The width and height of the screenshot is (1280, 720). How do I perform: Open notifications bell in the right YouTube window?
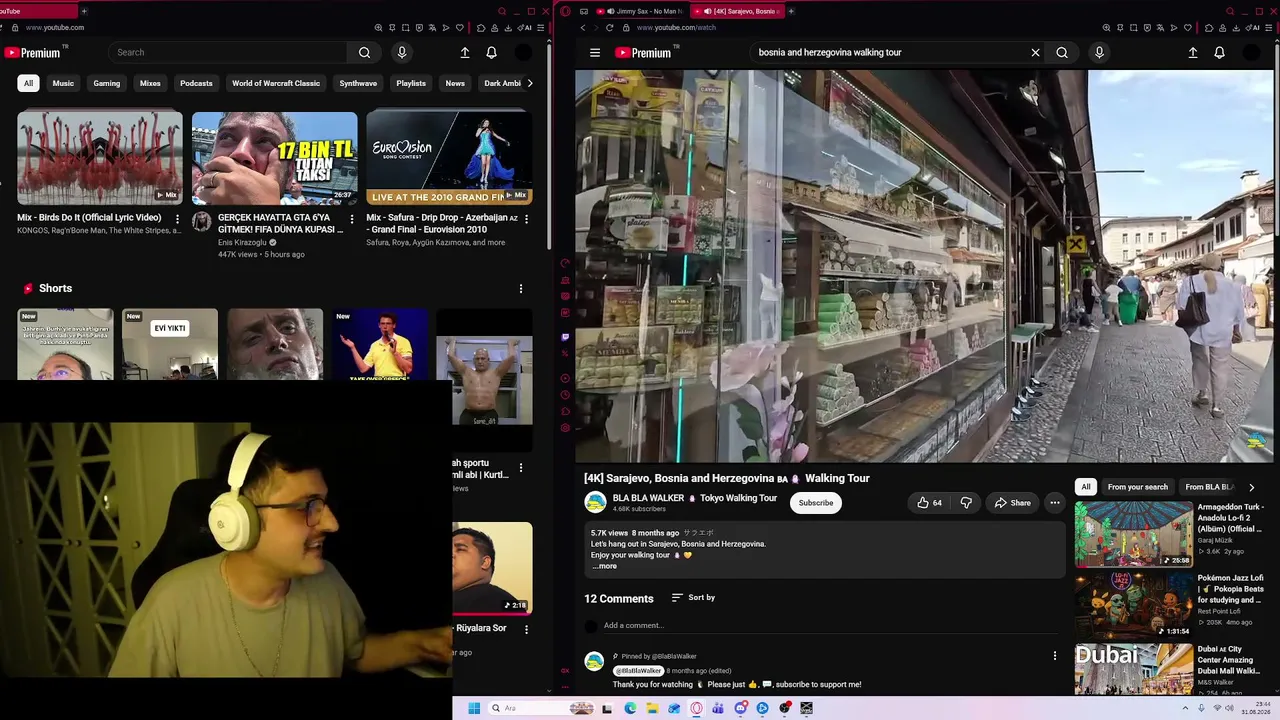click(1219, 53)
